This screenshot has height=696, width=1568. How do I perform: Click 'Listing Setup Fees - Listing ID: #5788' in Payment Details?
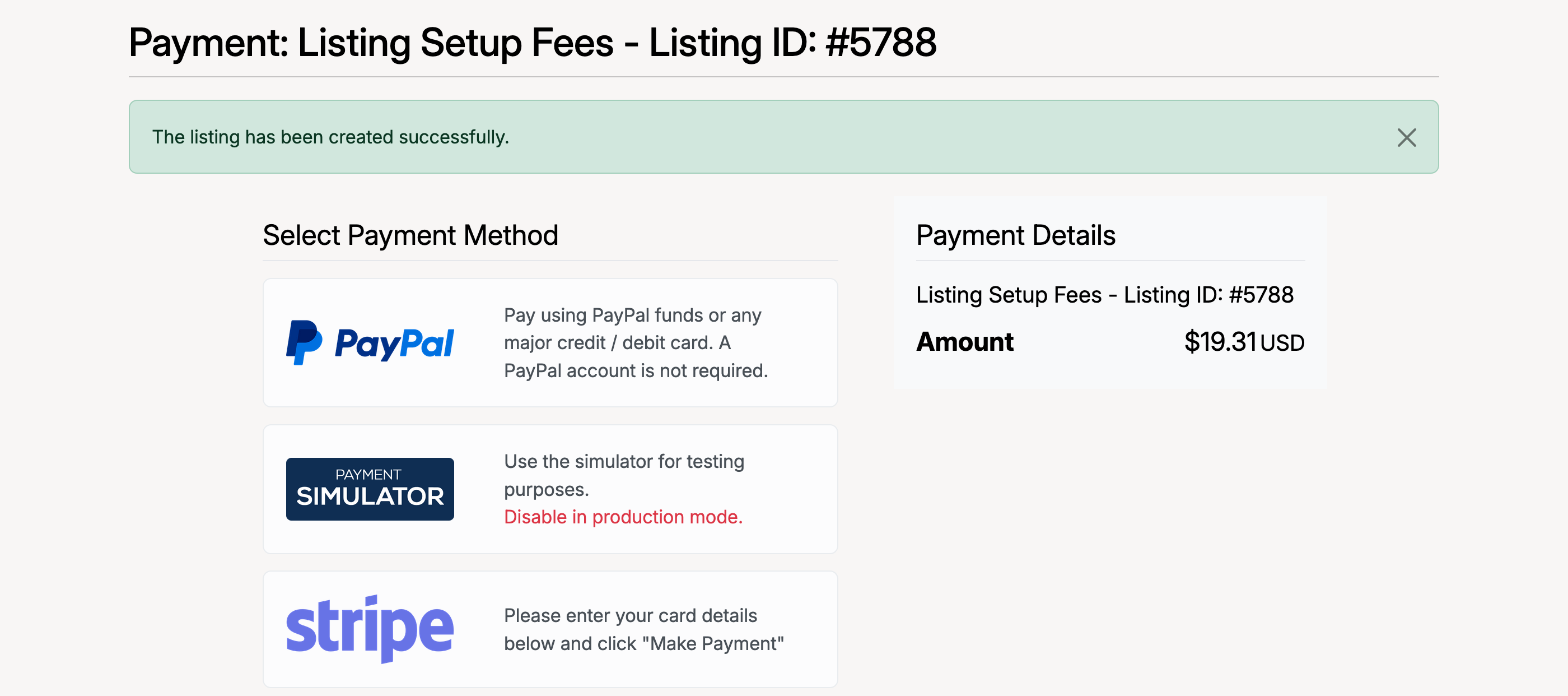(1104, 295)
